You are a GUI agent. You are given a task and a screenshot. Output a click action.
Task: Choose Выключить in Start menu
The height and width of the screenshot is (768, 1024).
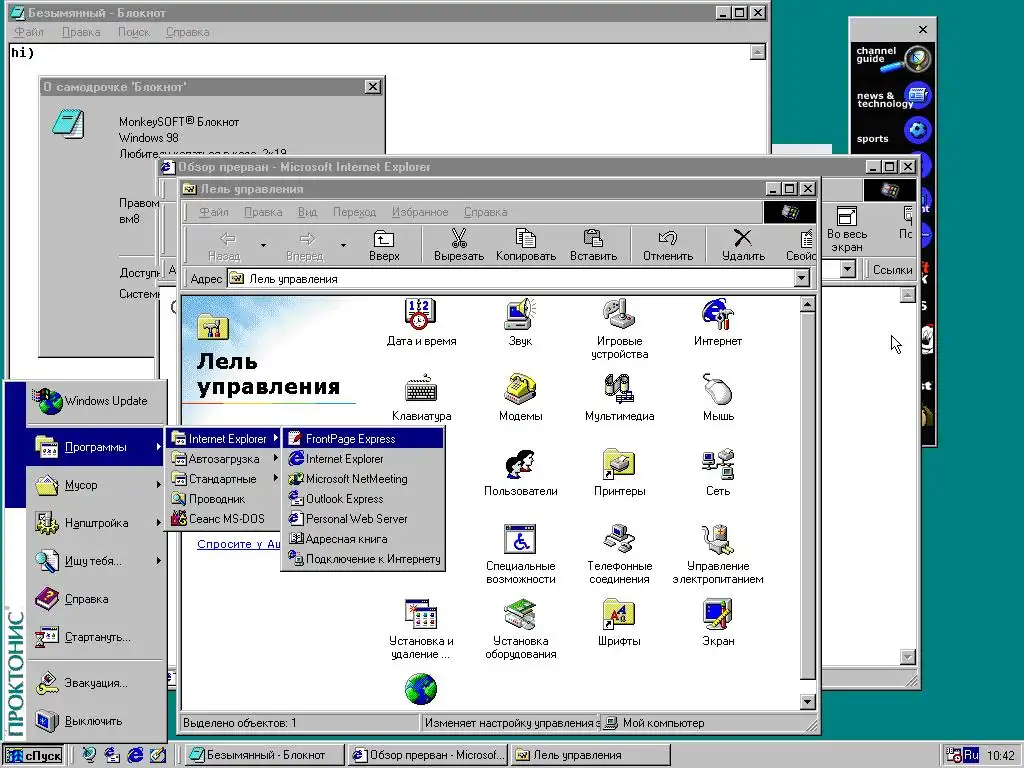(x=95, y=721)
